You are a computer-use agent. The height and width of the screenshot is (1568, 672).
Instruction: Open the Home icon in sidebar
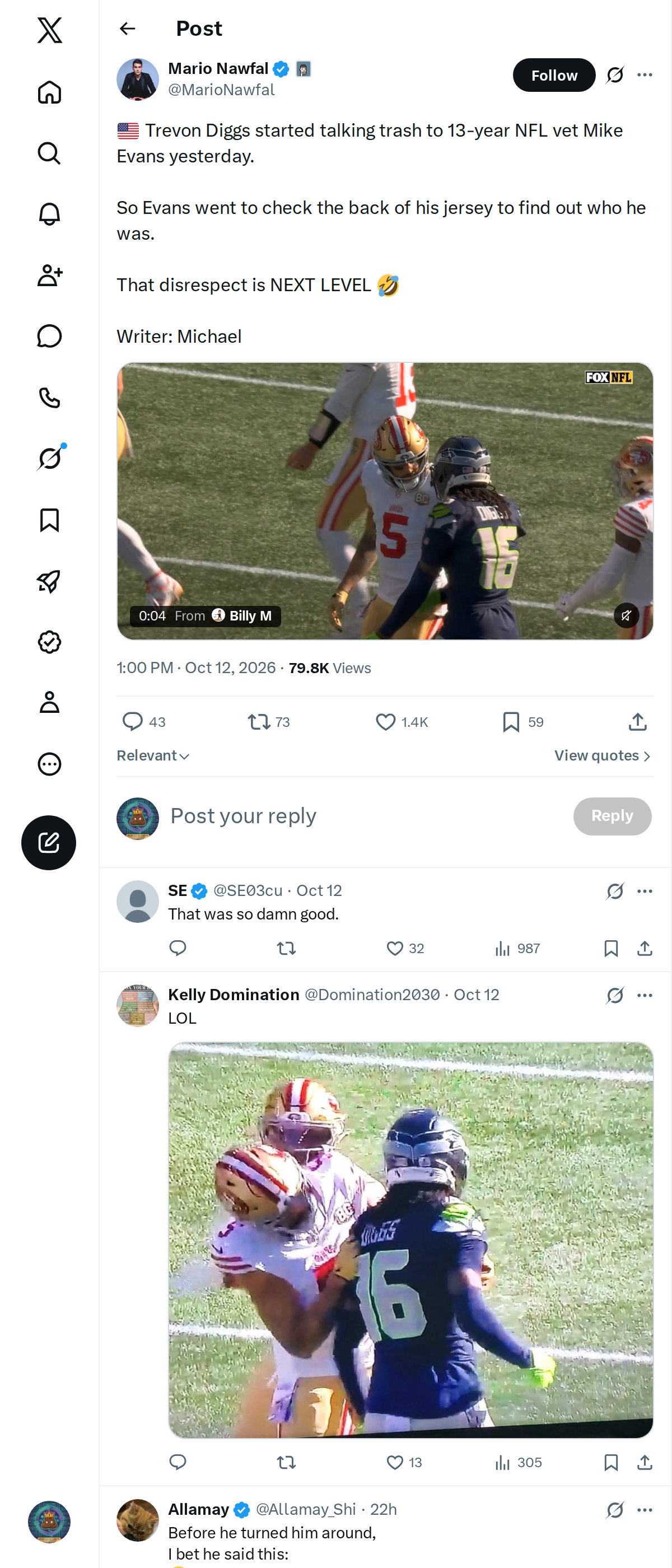tap(49, 92)
